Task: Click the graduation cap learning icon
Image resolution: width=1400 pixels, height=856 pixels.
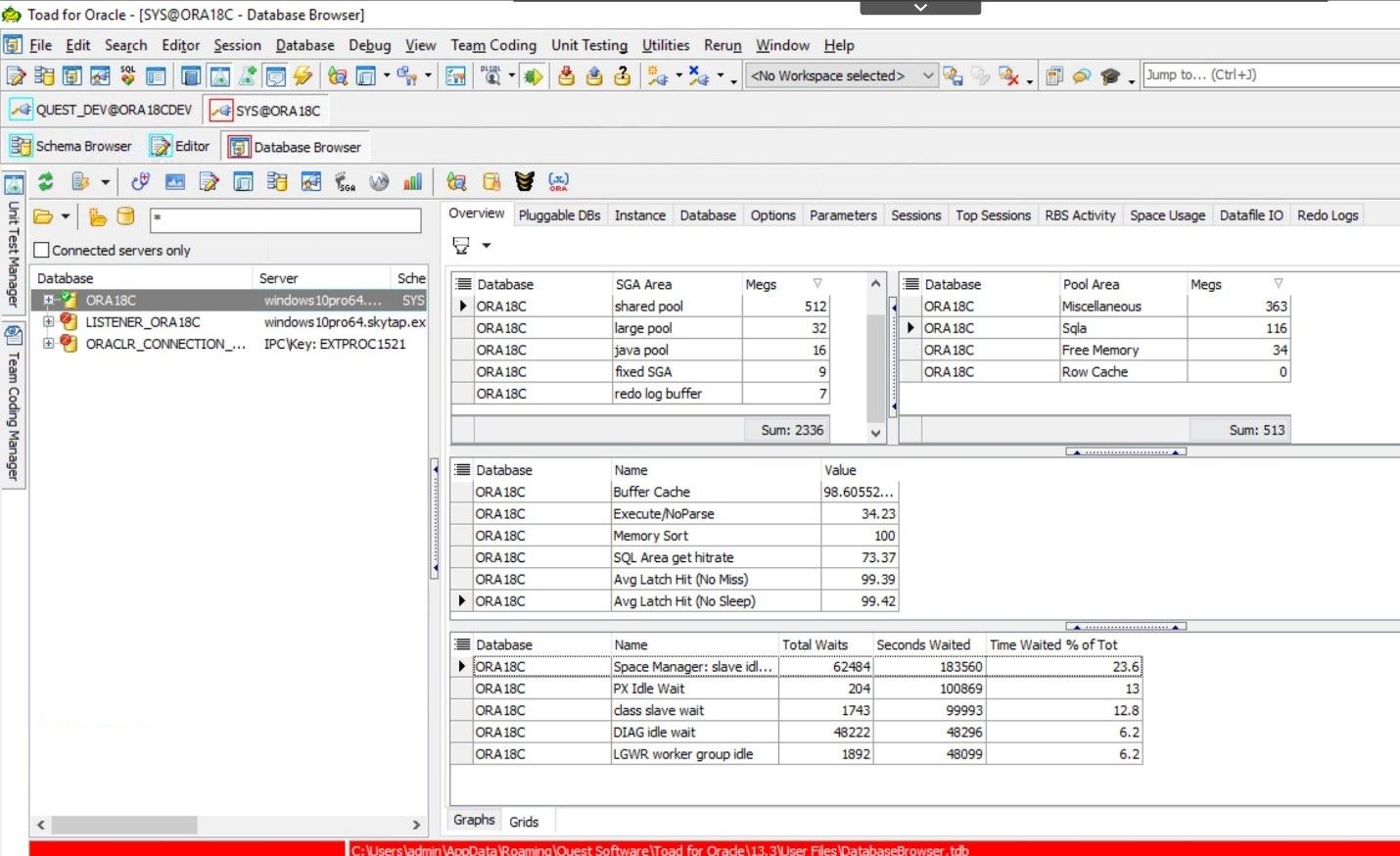Action: click(x=1110, y=75)
